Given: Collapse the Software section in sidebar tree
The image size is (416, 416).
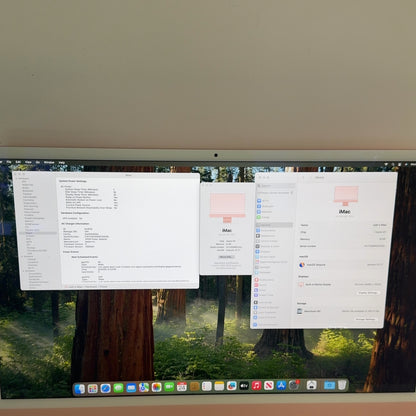Looking at the screenshot, I should [x=24, y=271].
